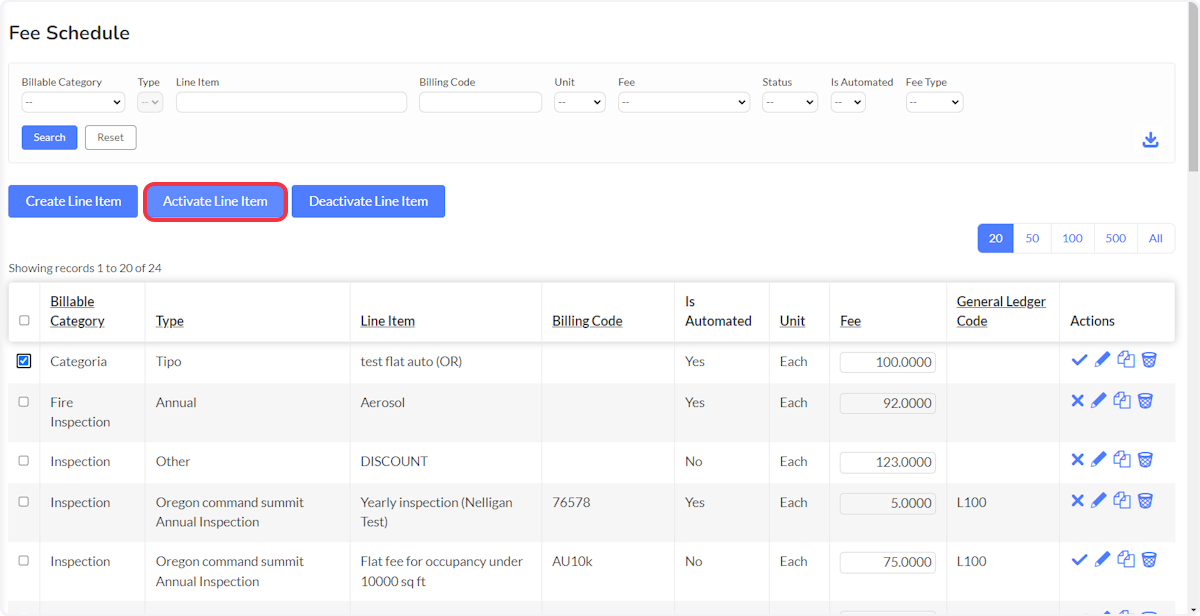Open pencil edit icon for DISCOUNT row
Viewport: 1200px width, 616px height.
click(x=1098, y=460)
